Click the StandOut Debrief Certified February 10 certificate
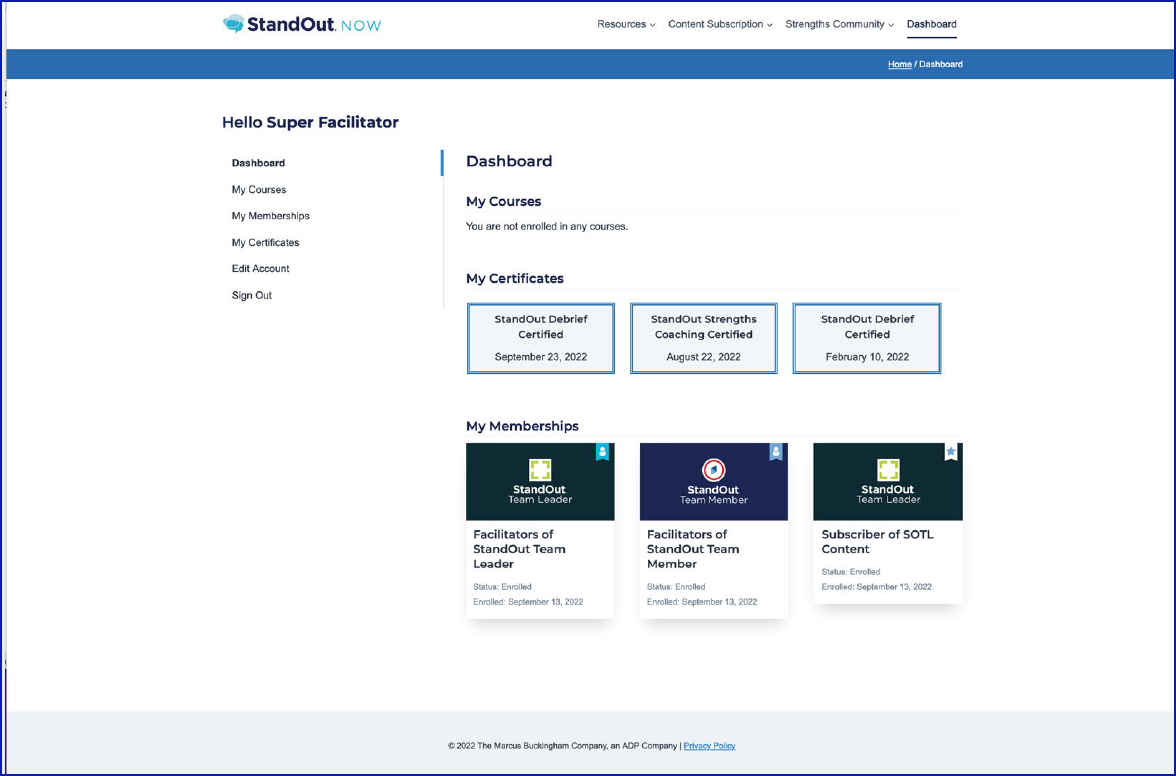 [866, 338]
